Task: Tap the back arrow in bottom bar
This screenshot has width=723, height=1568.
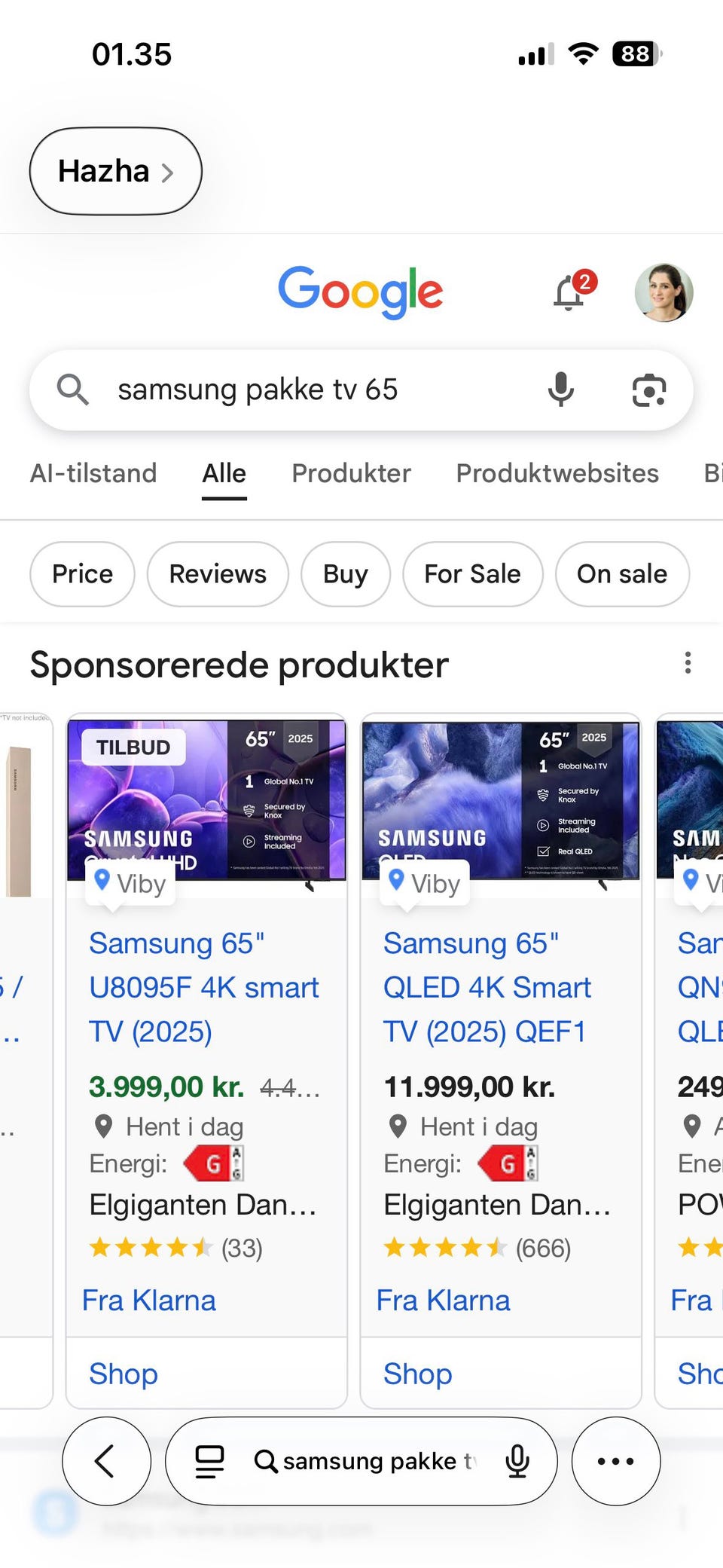Action: (x=106, y=1461)
